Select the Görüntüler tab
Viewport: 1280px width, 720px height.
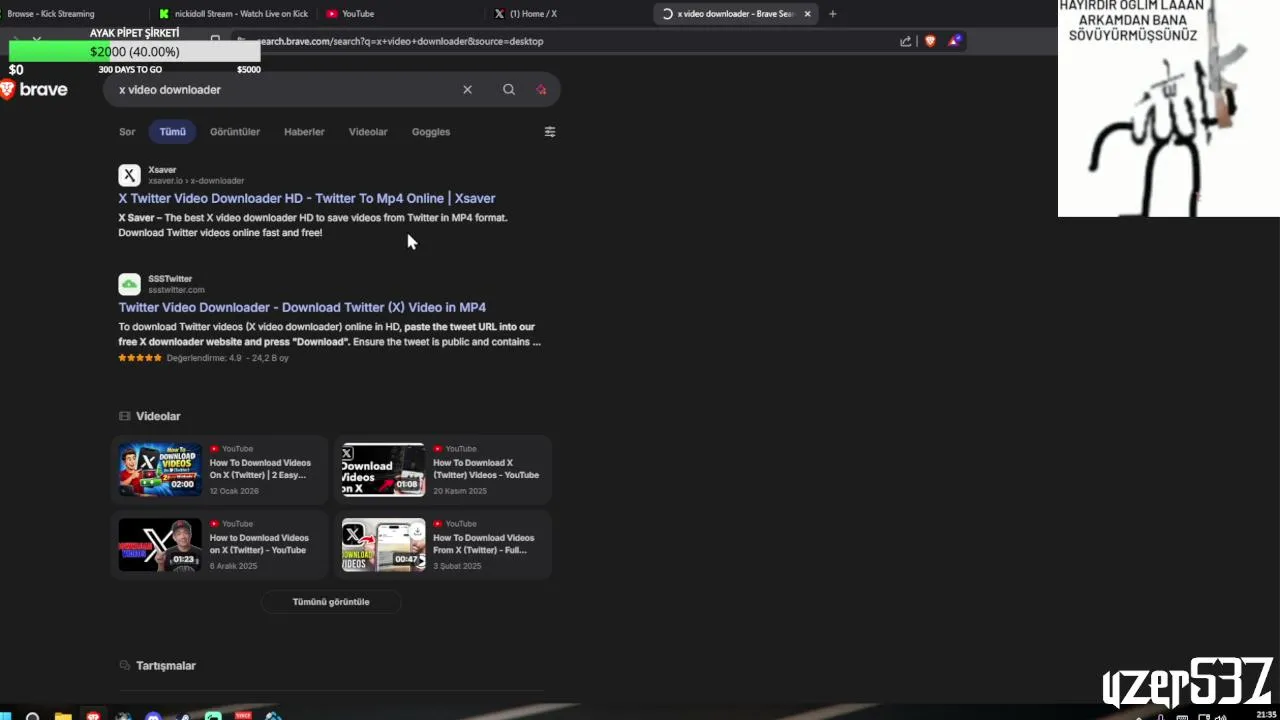click(x=235, y=132)
